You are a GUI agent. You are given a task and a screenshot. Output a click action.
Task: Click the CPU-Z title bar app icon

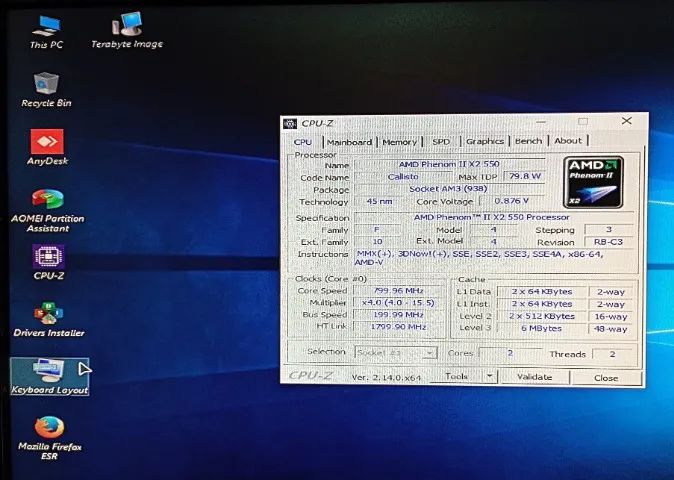pyautogui.click(x=290, y=124)
